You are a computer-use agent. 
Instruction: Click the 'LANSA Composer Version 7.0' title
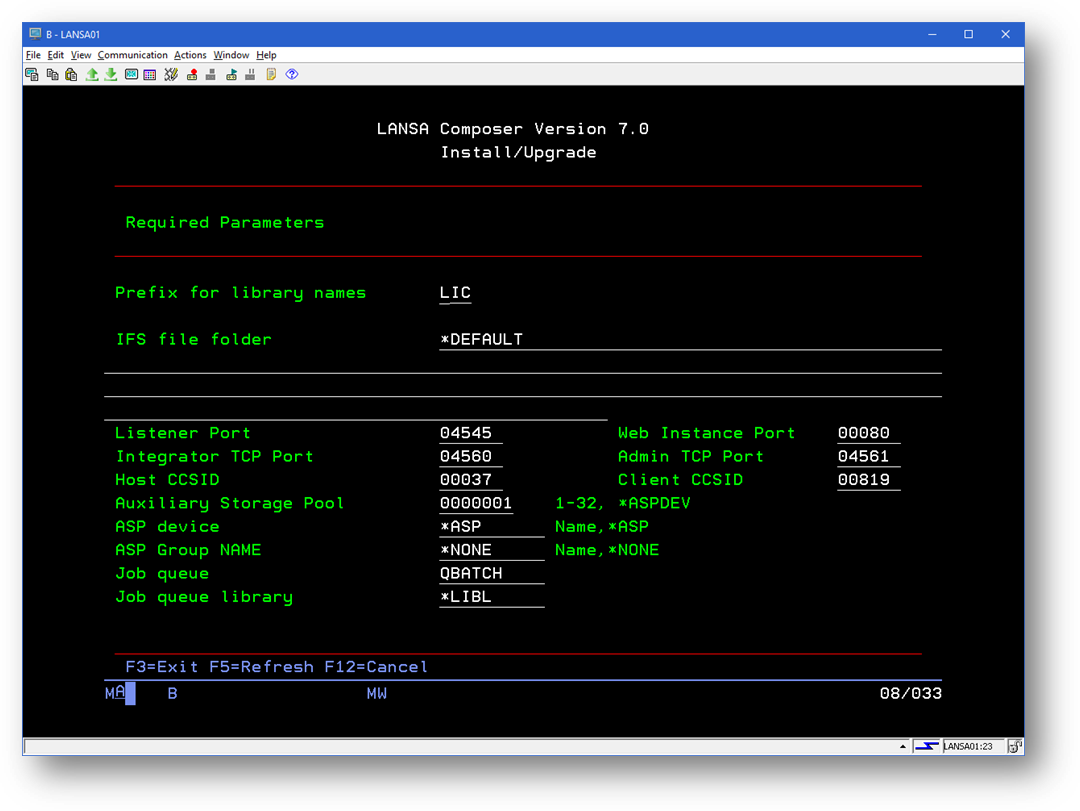click(x=512, y=129)
